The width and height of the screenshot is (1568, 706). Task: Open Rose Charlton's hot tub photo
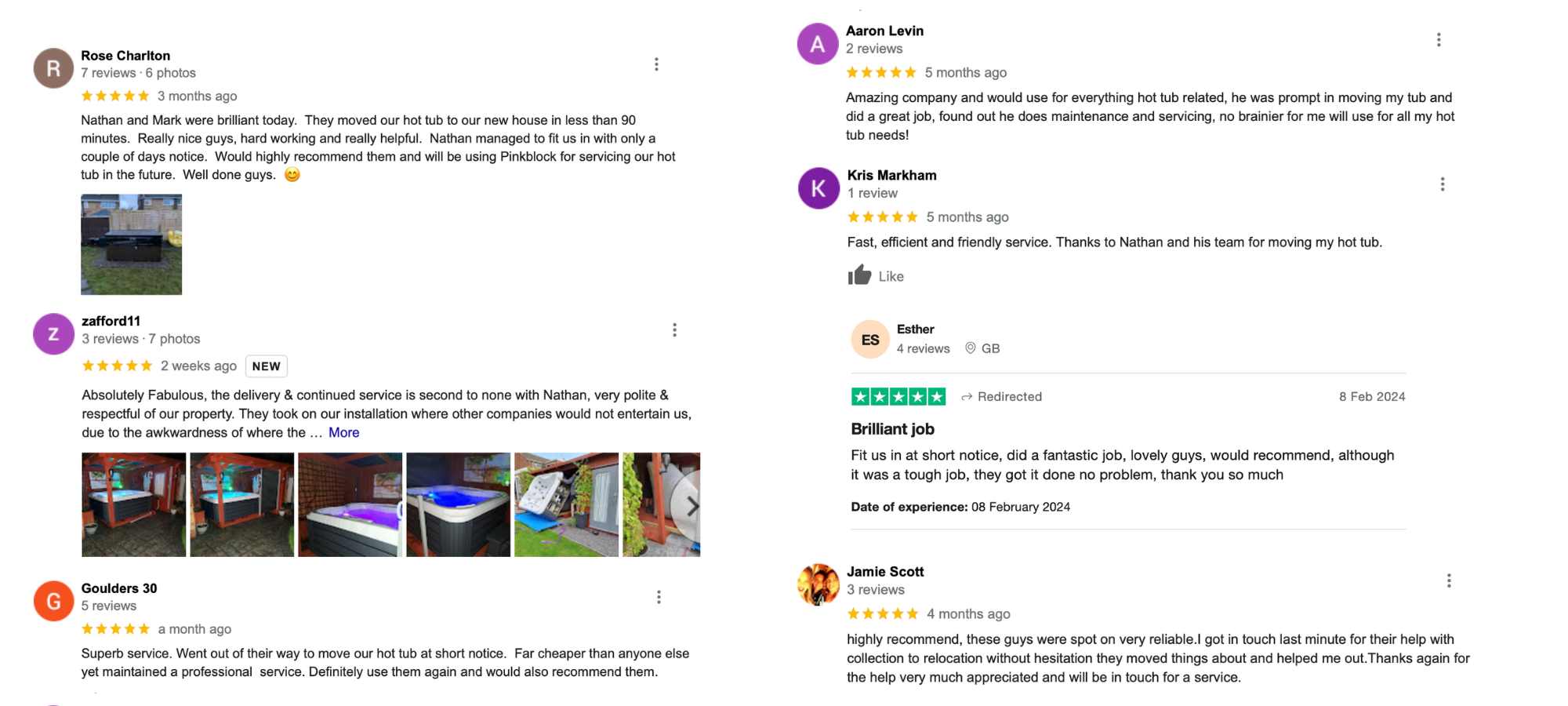click(x=131, y=245)
